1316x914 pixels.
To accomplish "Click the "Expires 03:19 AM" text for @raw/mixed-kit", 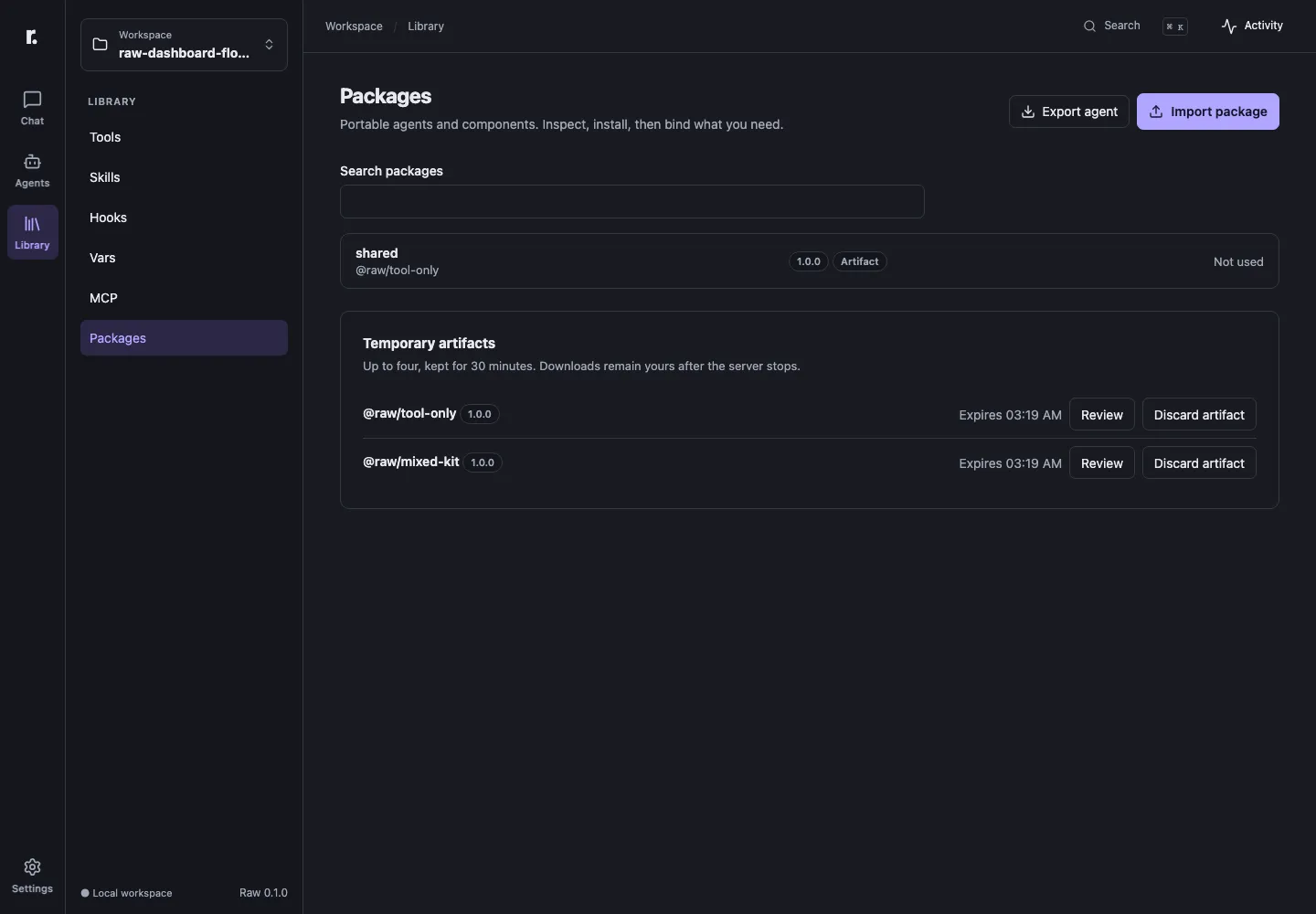I will [1010, 463].
